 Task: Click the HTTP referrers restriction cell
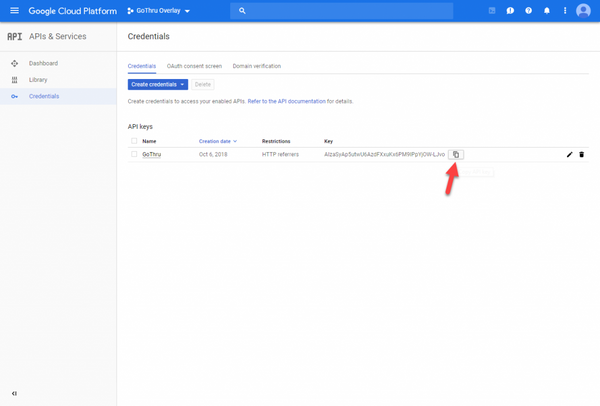(x=280, y=155)
